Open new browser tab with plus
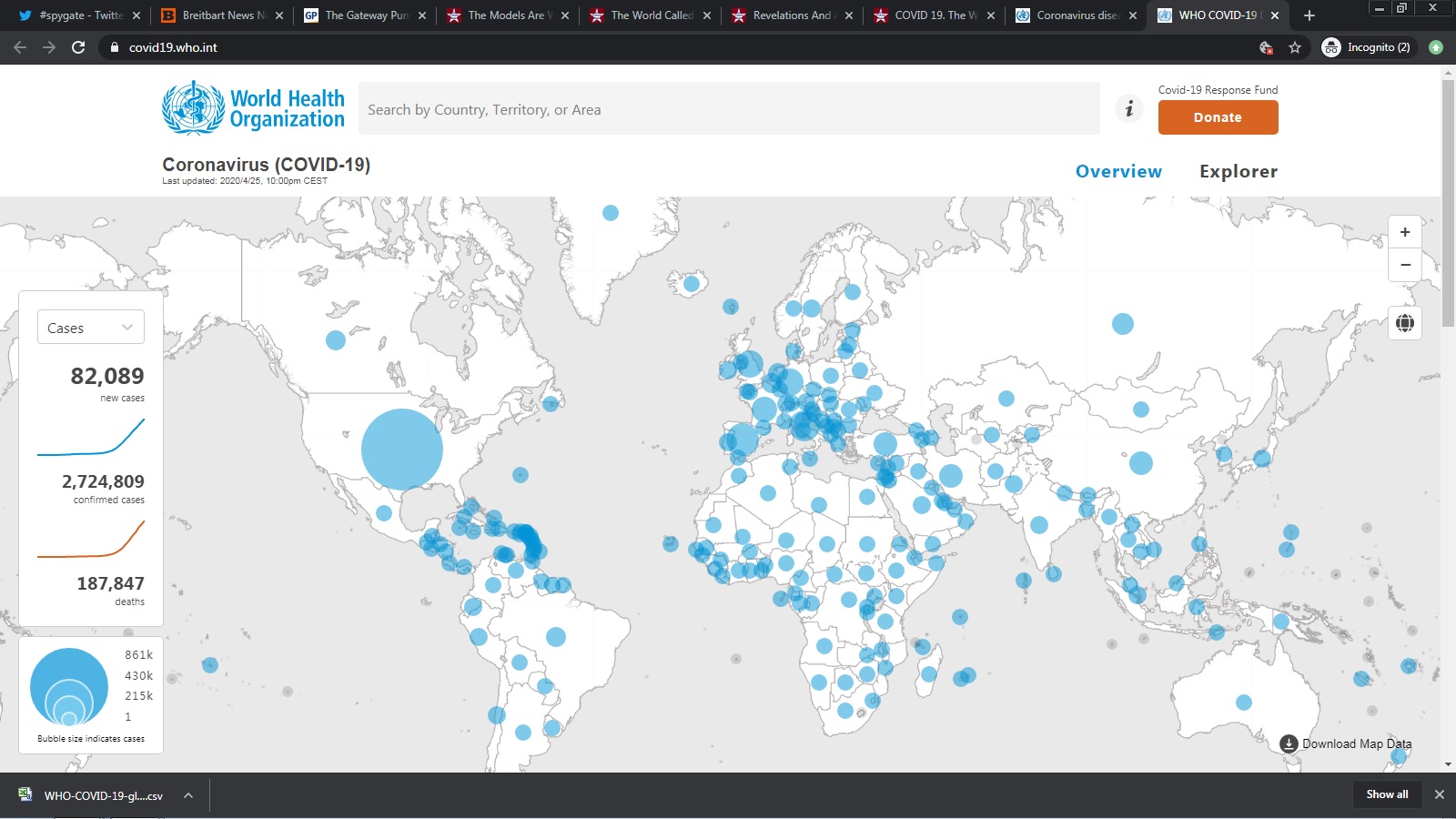 tap(1309, 15)
